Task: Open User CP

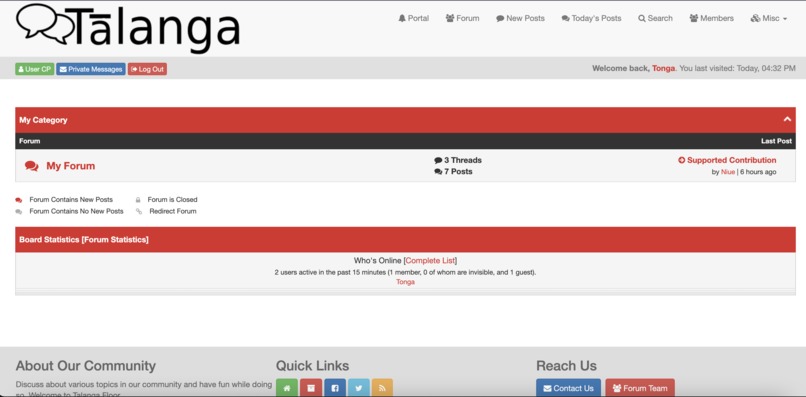Action: pos(34,69)
